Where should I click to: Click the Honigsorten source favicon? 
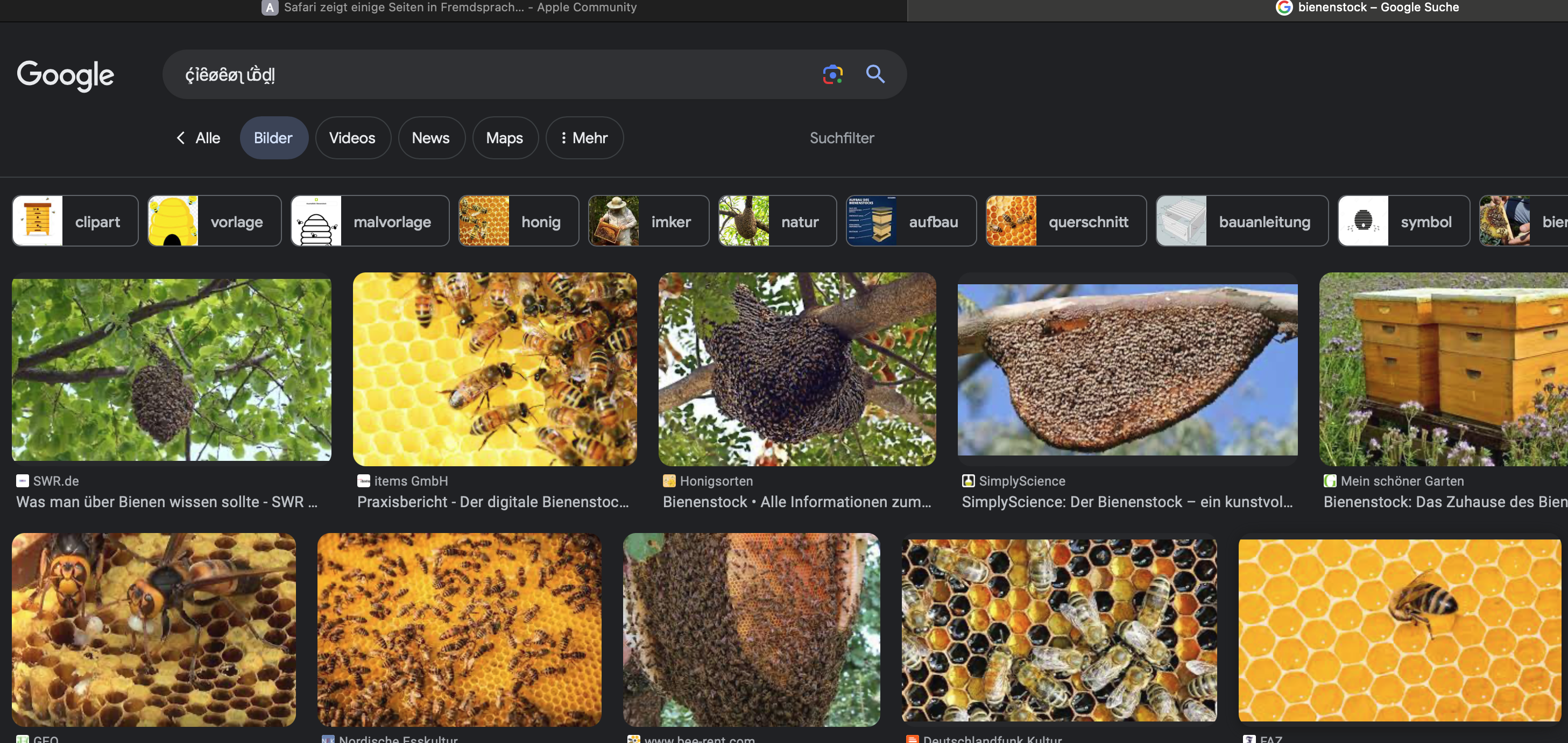[x=669, y=481]
